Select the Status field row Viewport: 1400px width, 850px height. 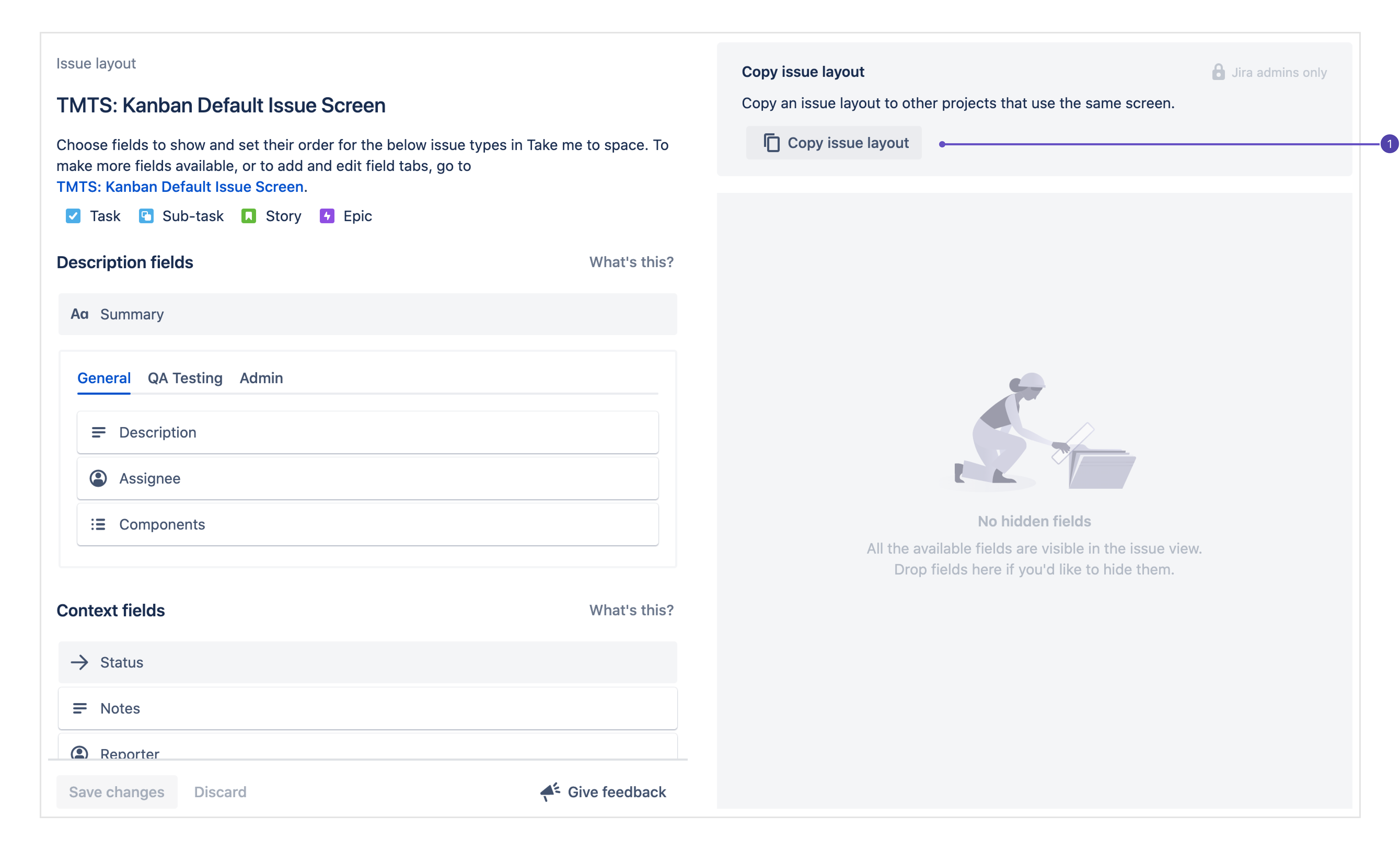(368, 663)
